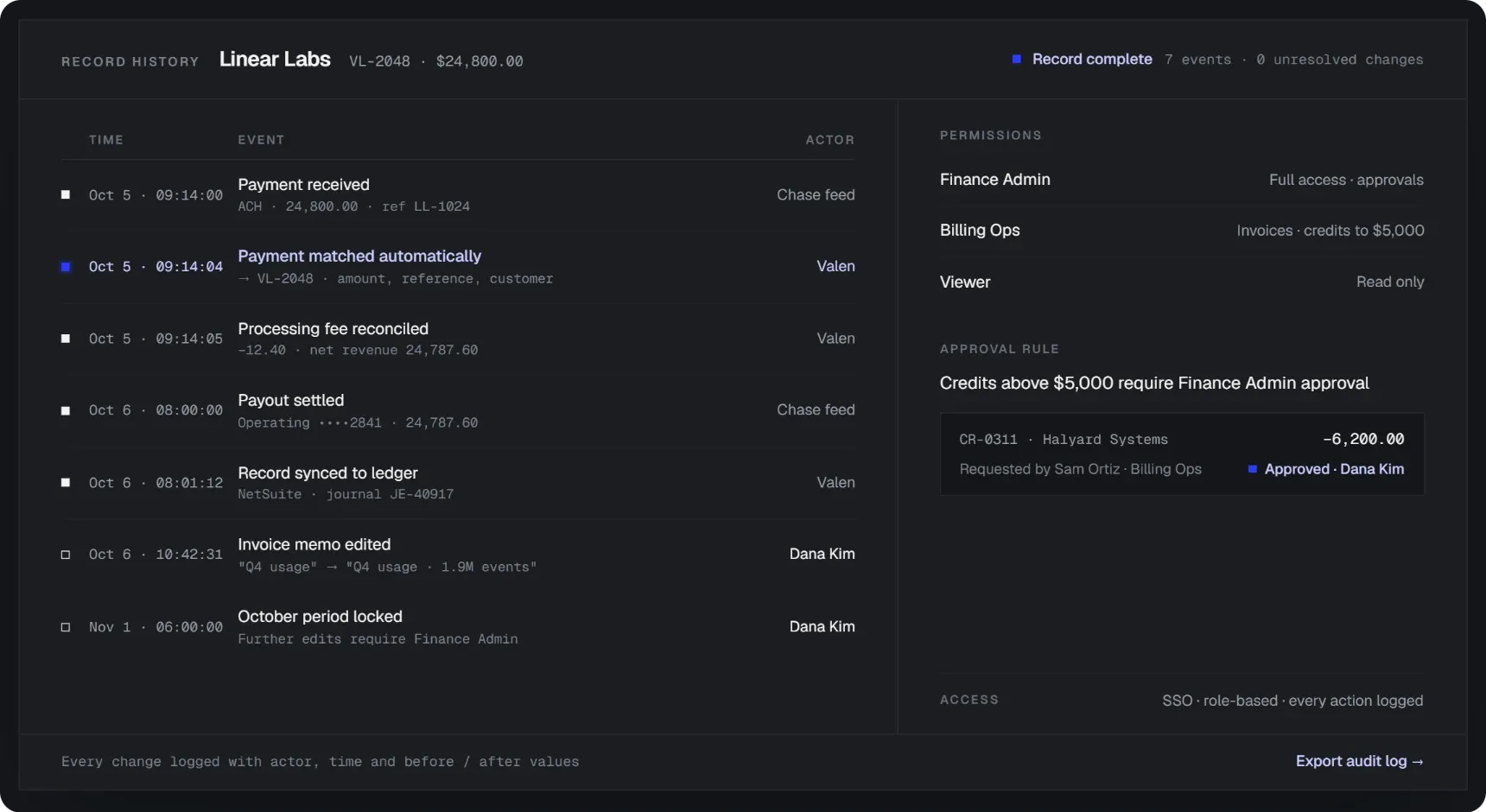Click the Approved · Dana Kim status
1486x812 pixels.
click(x=1334, y=469)
